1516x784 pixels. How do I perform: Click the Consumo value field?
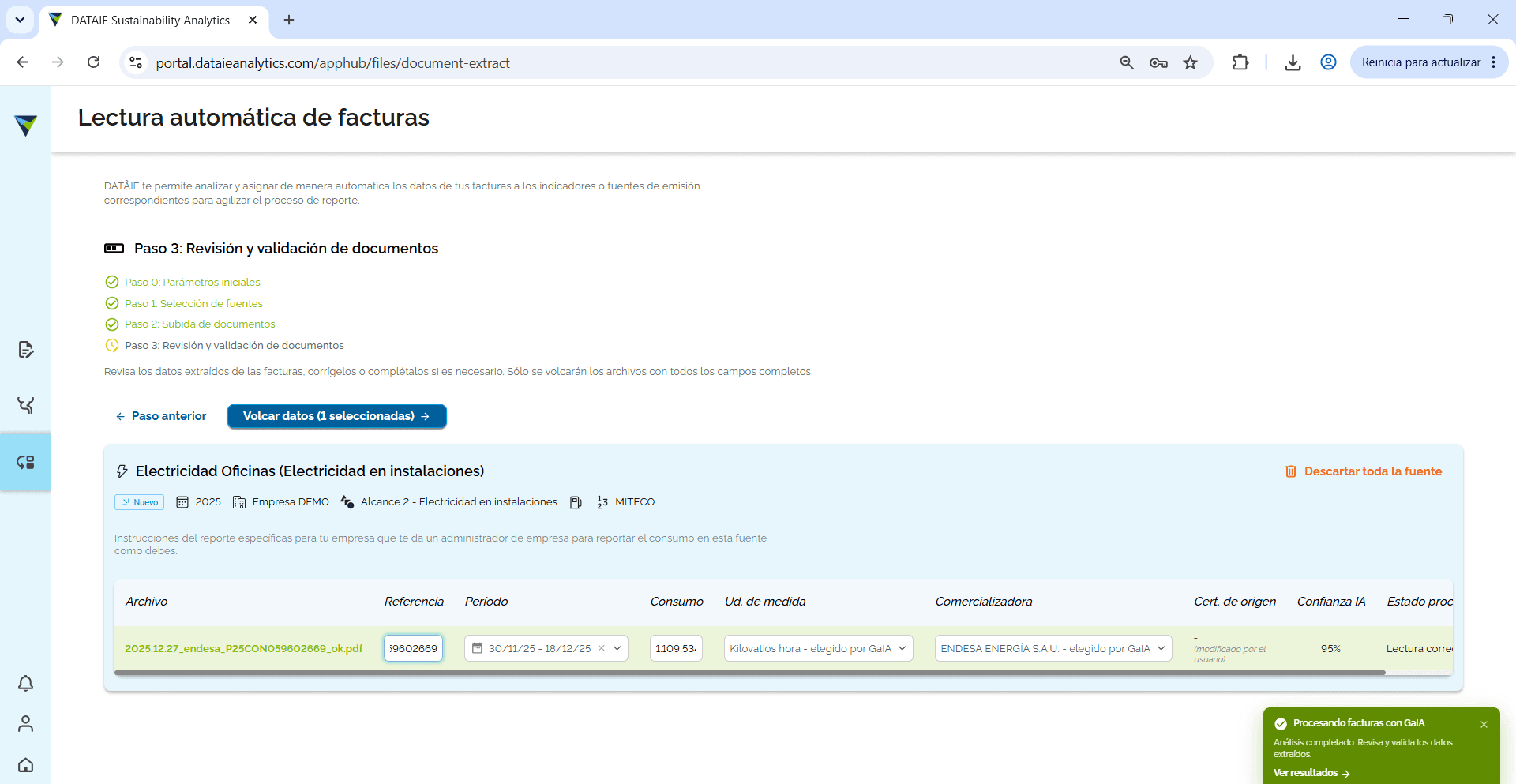pos(676,648)
